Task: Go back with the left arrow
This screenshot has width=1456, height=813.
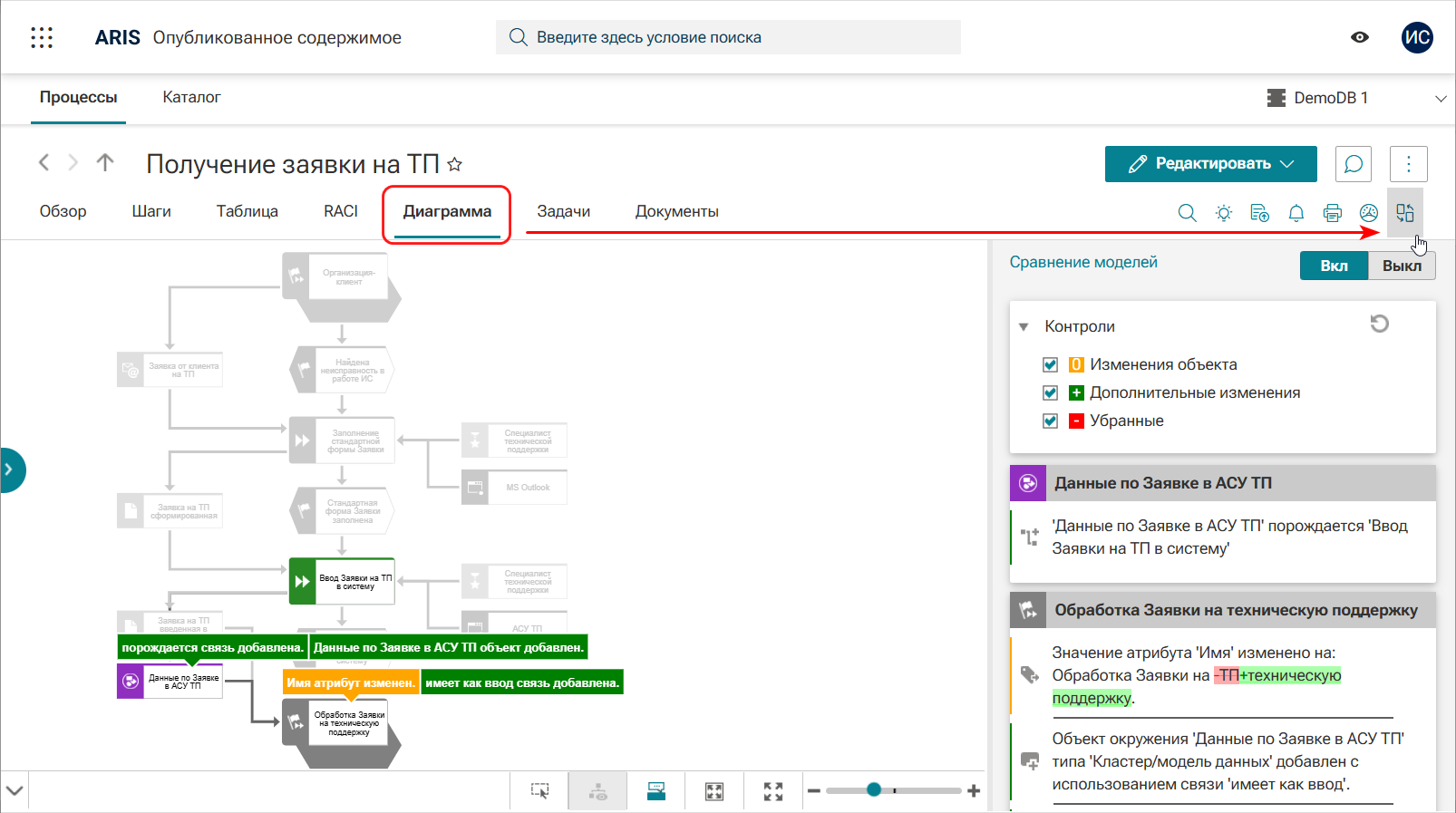Action: (x=44, y=163)
